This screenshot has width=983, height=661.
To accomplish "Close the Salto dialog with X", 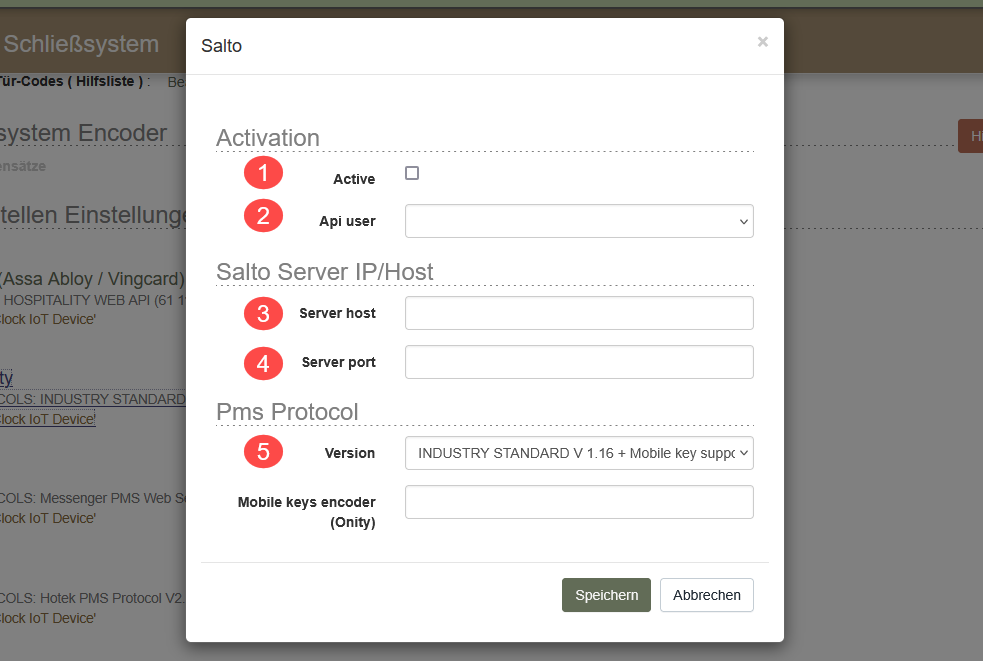I will [x=762, y=42].
